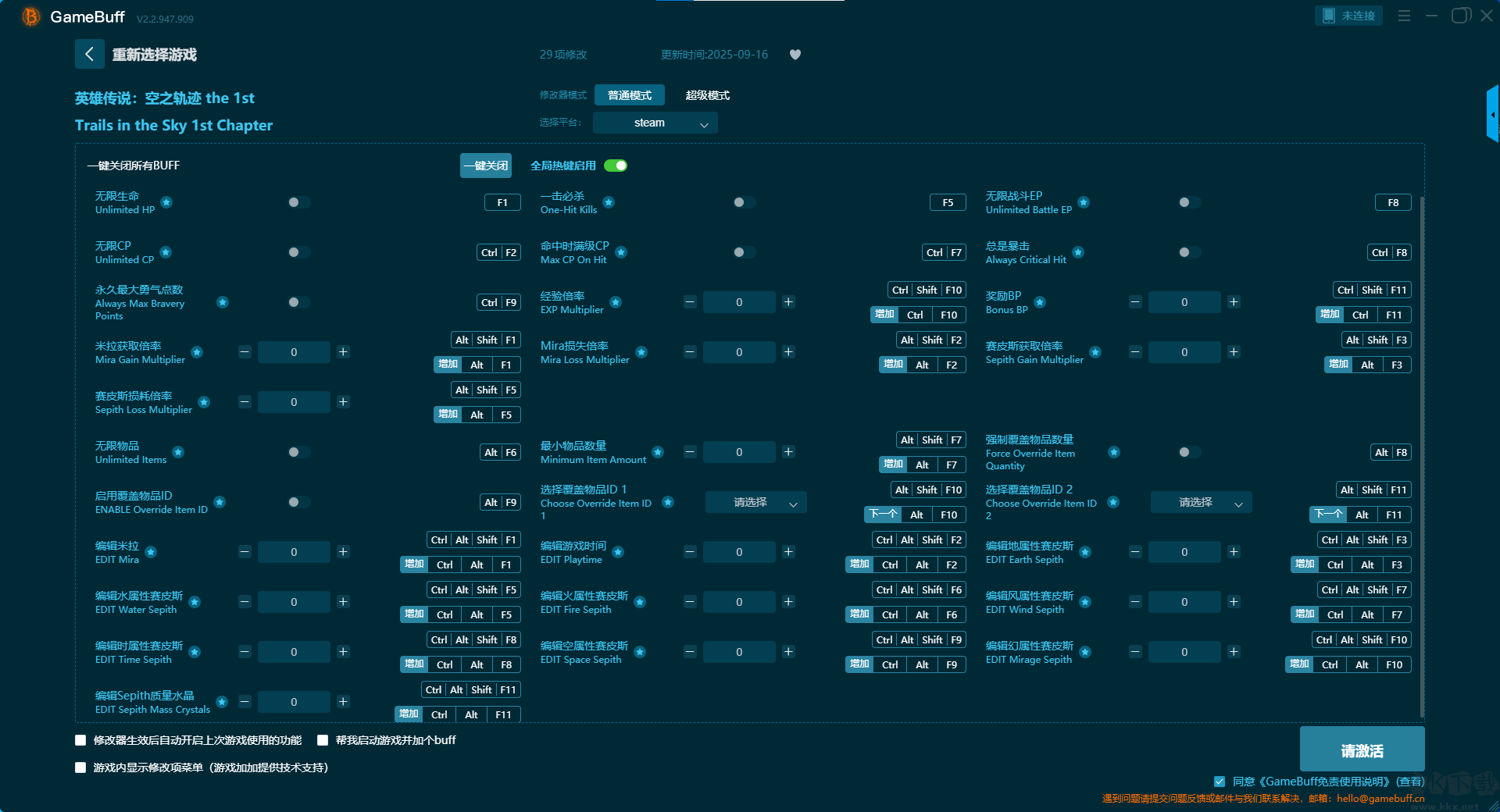
Task: Click the star icon beside Max CP On Hit
Action: 621,252
